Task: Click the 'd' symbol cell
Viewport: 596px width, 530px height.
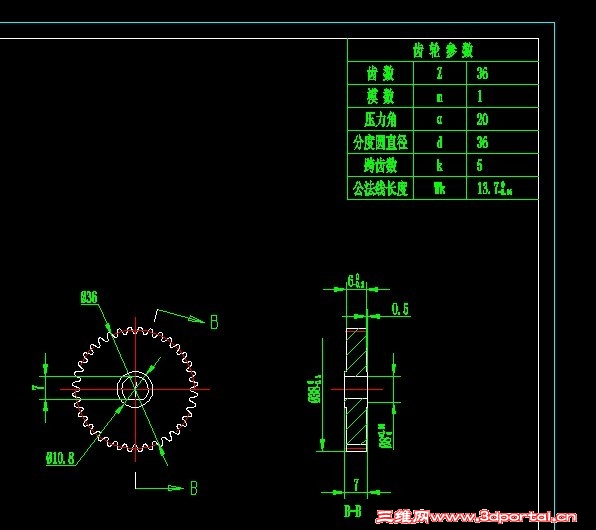Action: [x=440, y=142]
